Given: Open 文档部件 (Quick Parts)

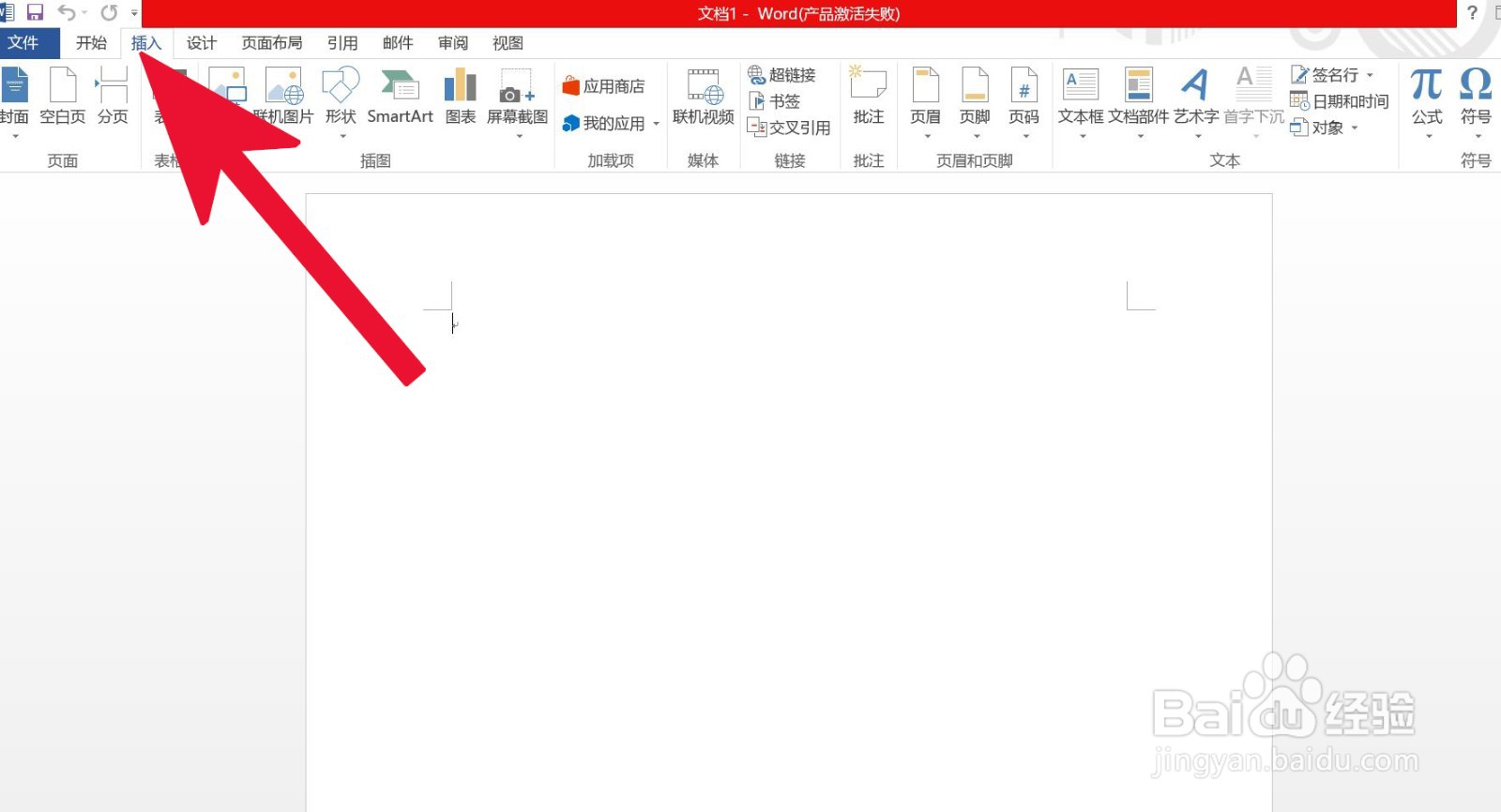Looking at the screenshot, I should pos(1139,97).
